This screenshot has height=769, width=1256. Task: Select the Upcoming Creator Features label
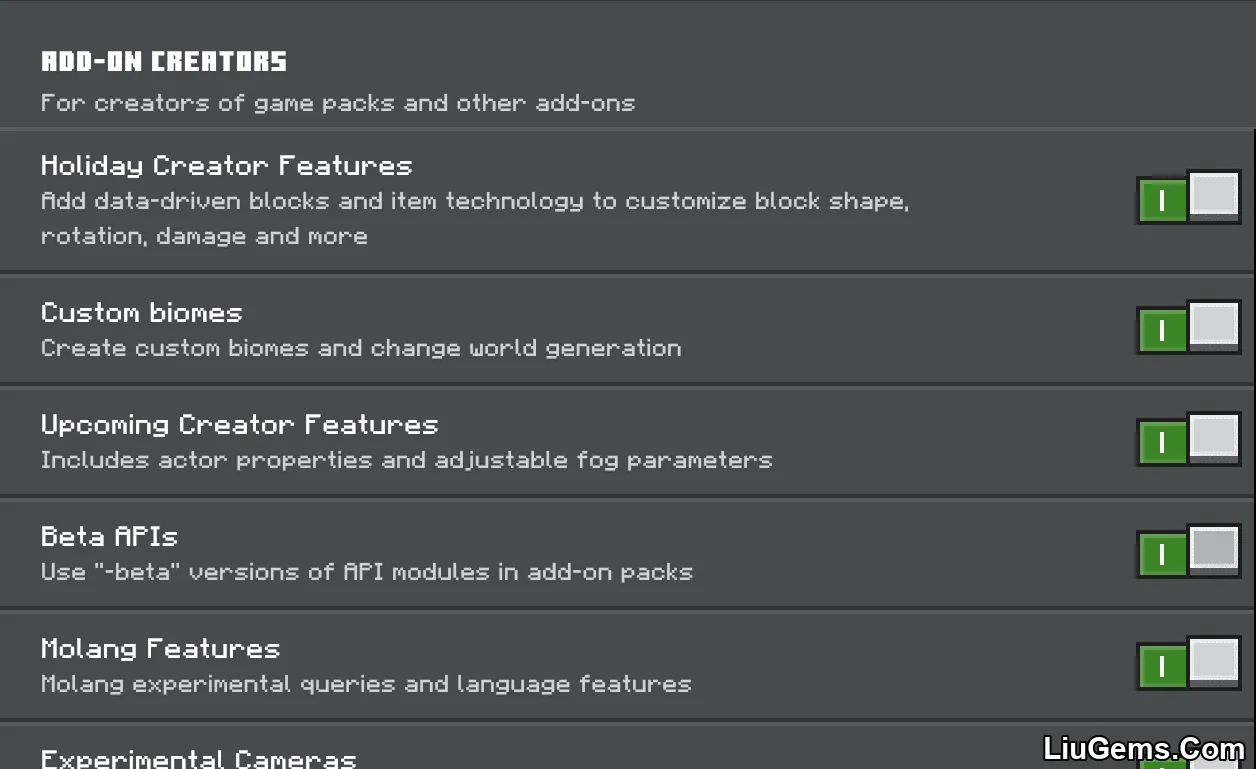[240, 425]
